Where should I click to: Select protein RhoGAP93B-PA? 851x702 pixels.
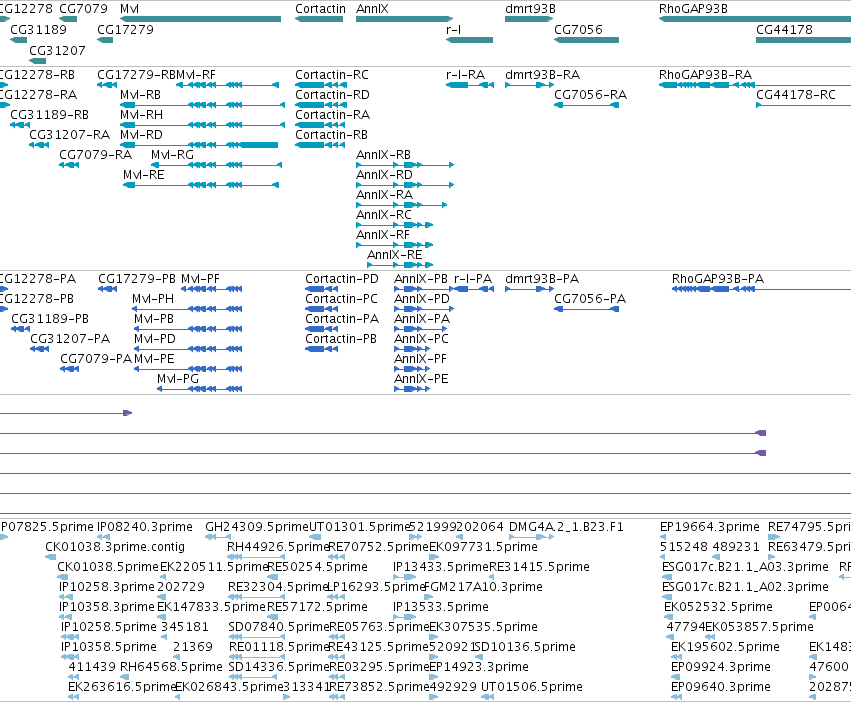717,279
